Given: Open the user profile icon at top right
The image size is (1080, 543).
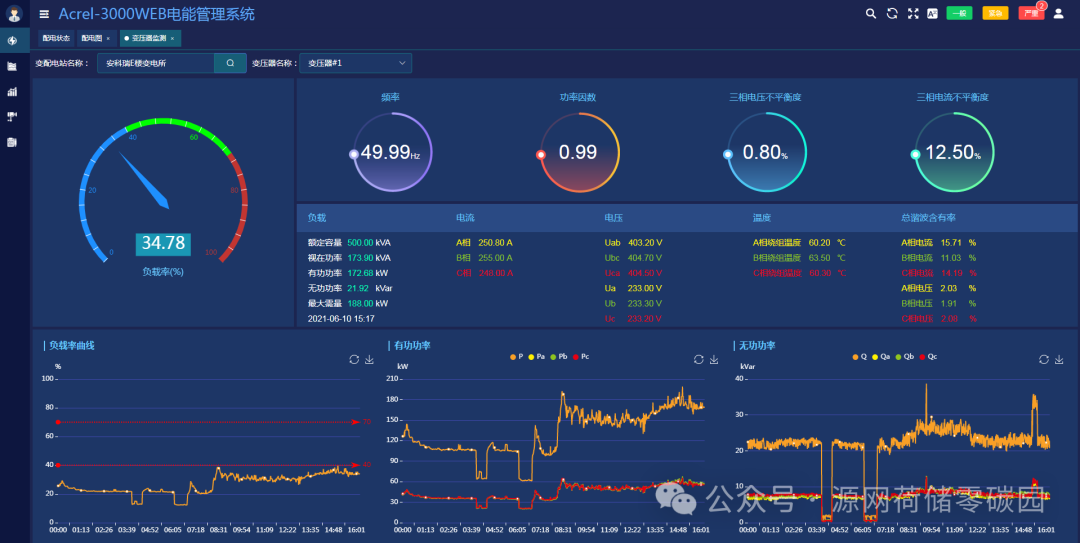Looking at the screenshot, I should [1059, 14].
